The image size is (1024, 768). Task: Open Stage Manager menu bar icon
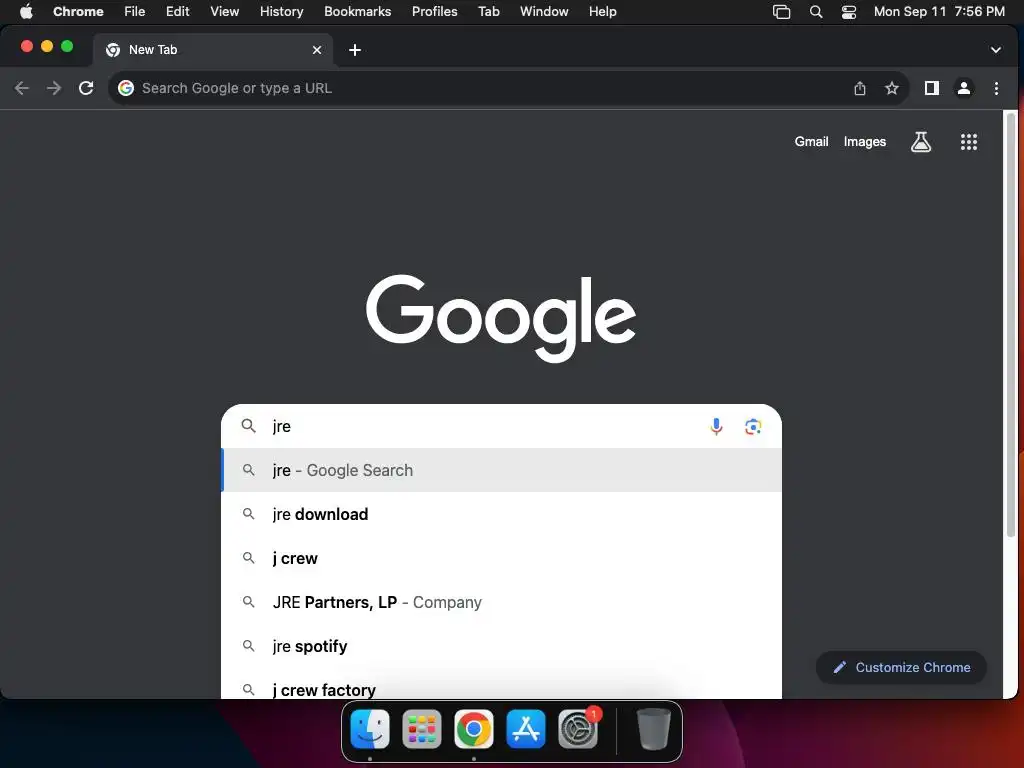coord(781,12)
